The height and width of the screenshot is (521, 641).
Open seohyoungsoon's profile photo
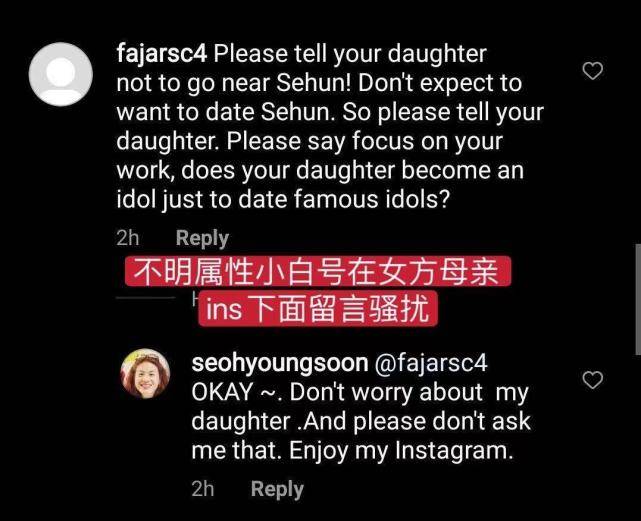tap(145, 374)
